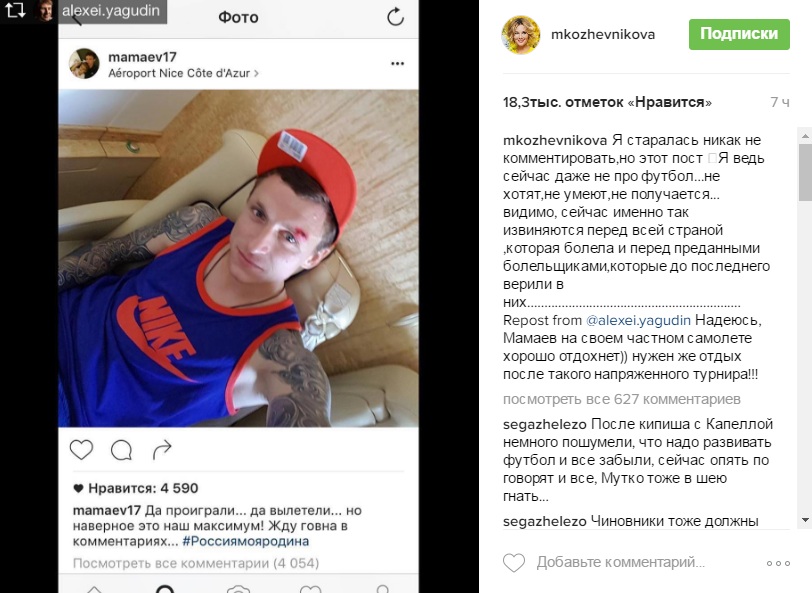Expand Посмотреть все комментарии (4 054)
Screen dimensions: 812x593
[x=196, y=563]
